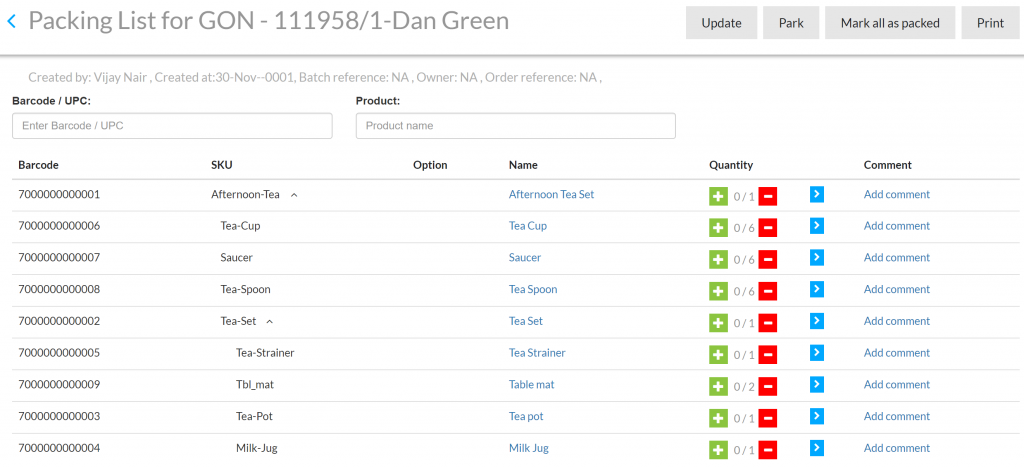Viewport: 1024px width, 467px height.
Task: Increase packed quantity for Afternoon Tea Set
Action: (x=718, y=196)
